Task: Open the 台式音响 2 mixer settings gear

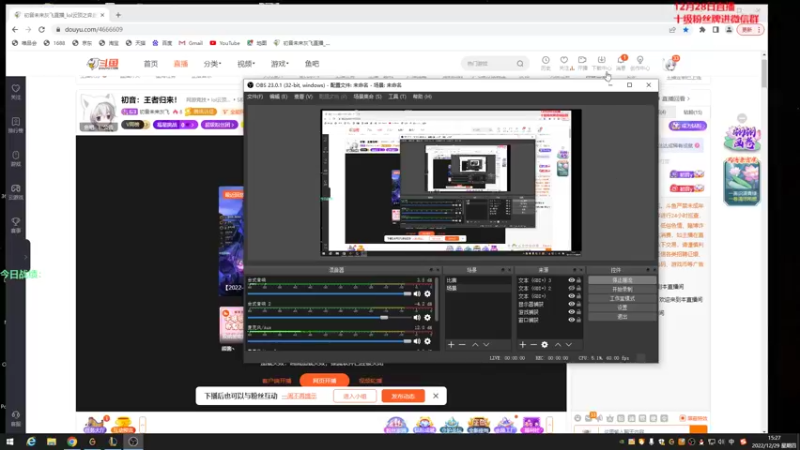Action: [428, 317]
